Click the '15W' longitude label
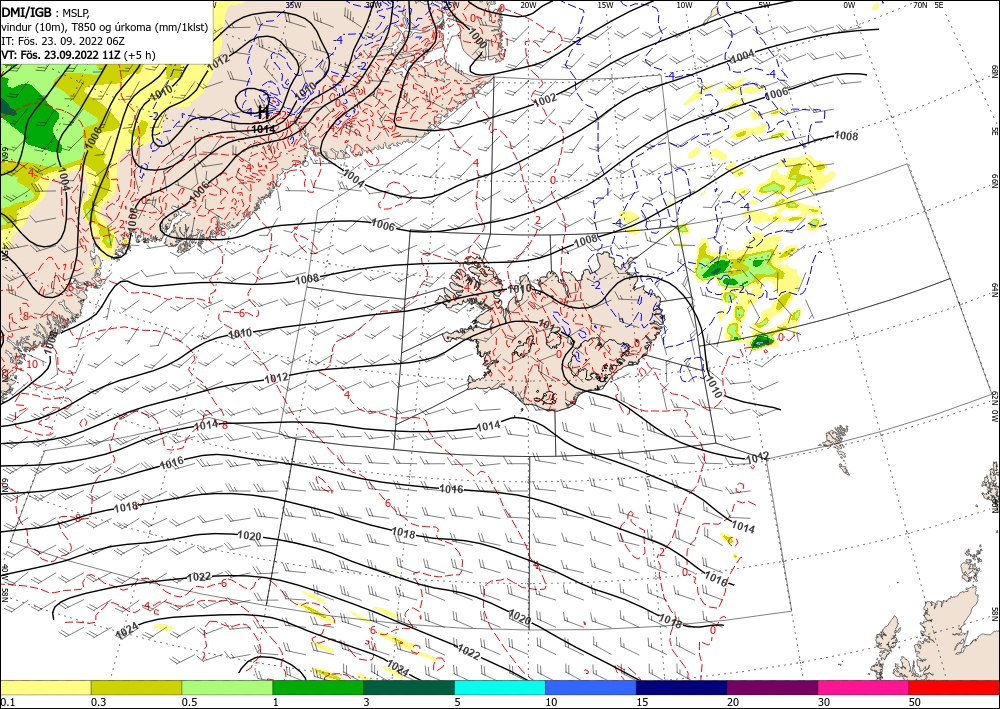 605,5
